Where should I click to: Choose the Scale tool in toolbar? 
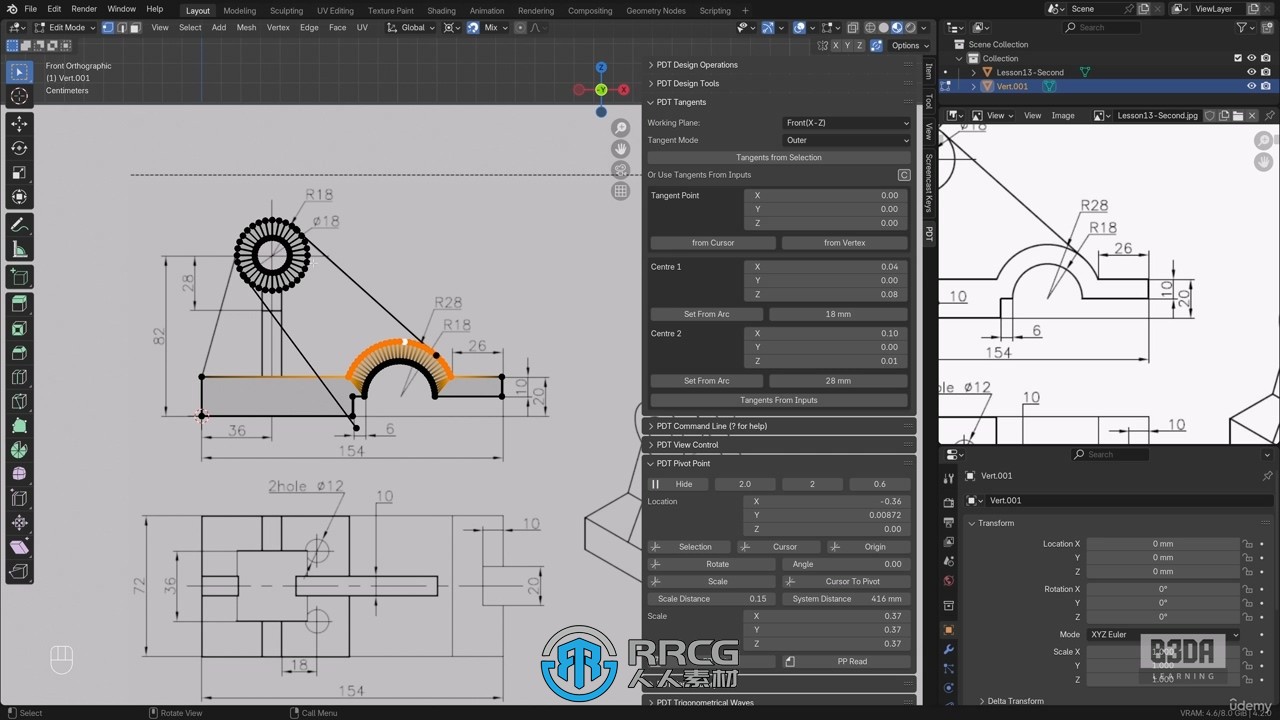point(19,172)
